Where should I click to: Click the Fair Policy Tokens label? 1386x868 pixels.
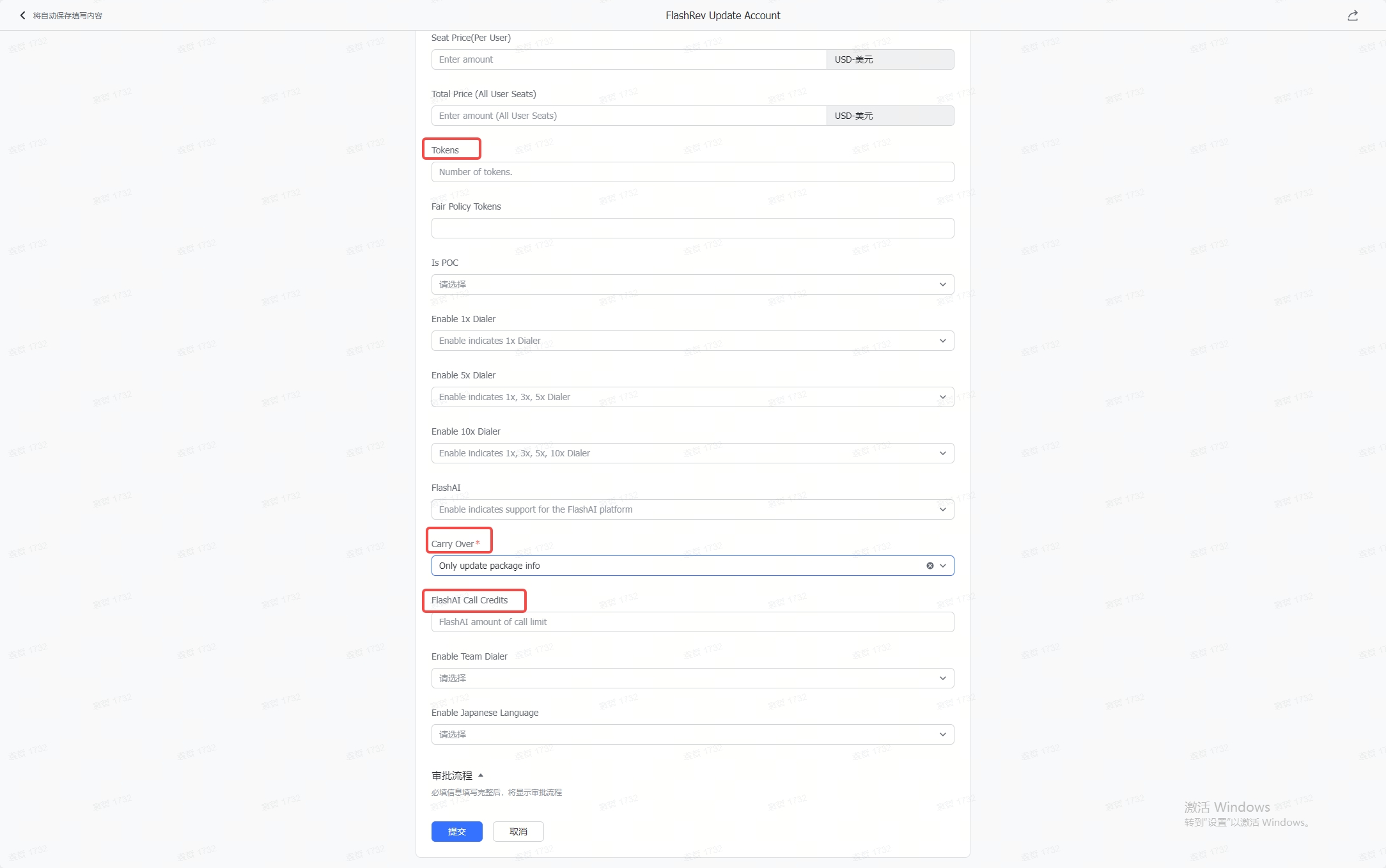[x=466, y=206]
